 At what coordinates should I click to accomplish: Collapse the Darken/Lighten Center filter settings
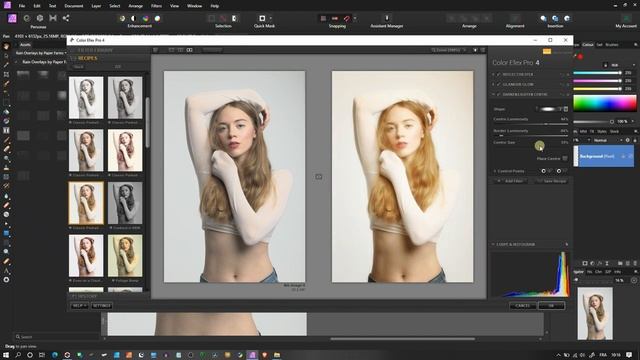493,94
